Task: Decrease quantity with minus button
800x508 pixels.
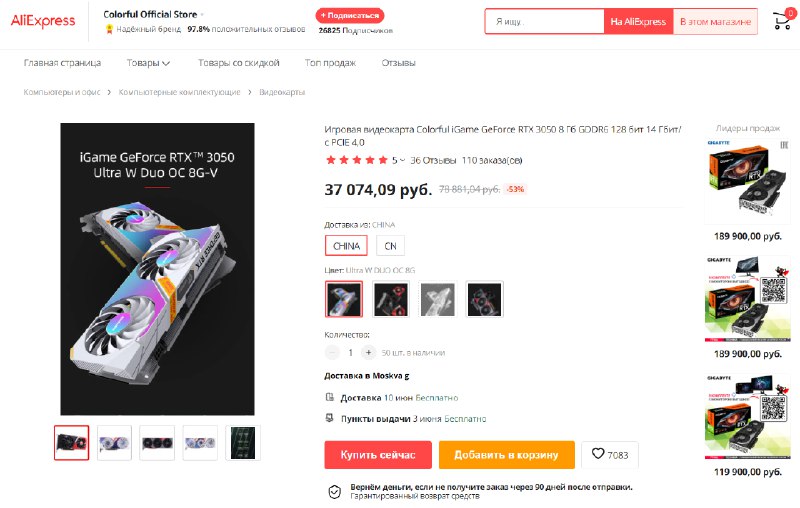Action: (x=332, y=352)
